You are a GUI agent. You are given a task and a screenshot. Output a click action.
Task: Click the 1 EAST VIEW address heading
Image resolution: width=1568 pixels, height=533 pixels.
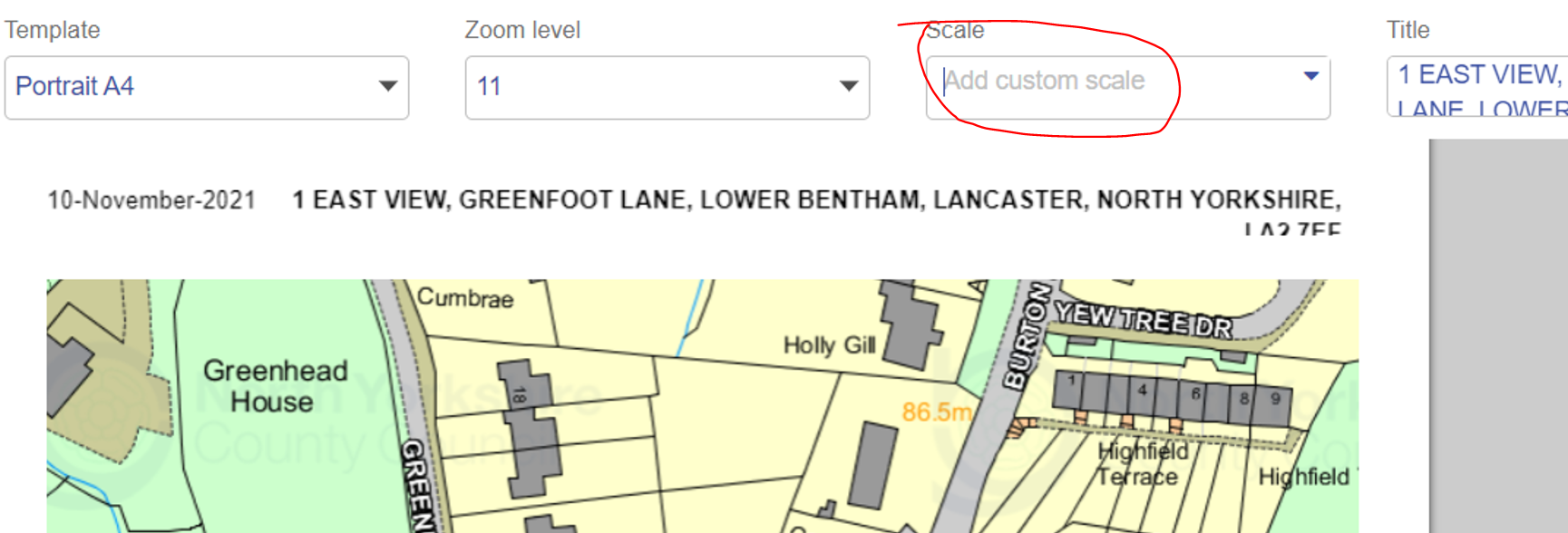point(814,199)
